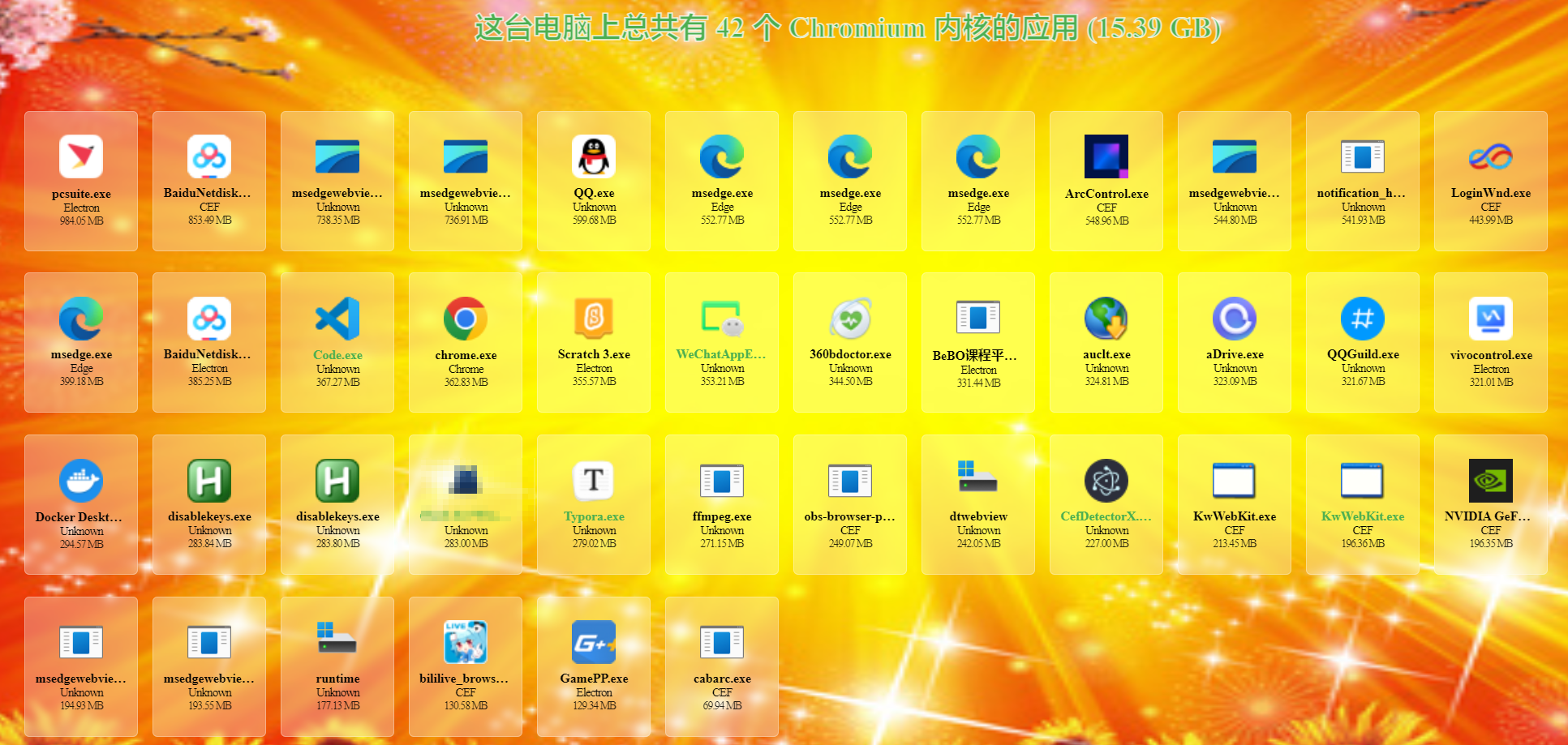Click the QQGuild.exe hashtag icon
1568x745 pixels.
point(1363,319)
